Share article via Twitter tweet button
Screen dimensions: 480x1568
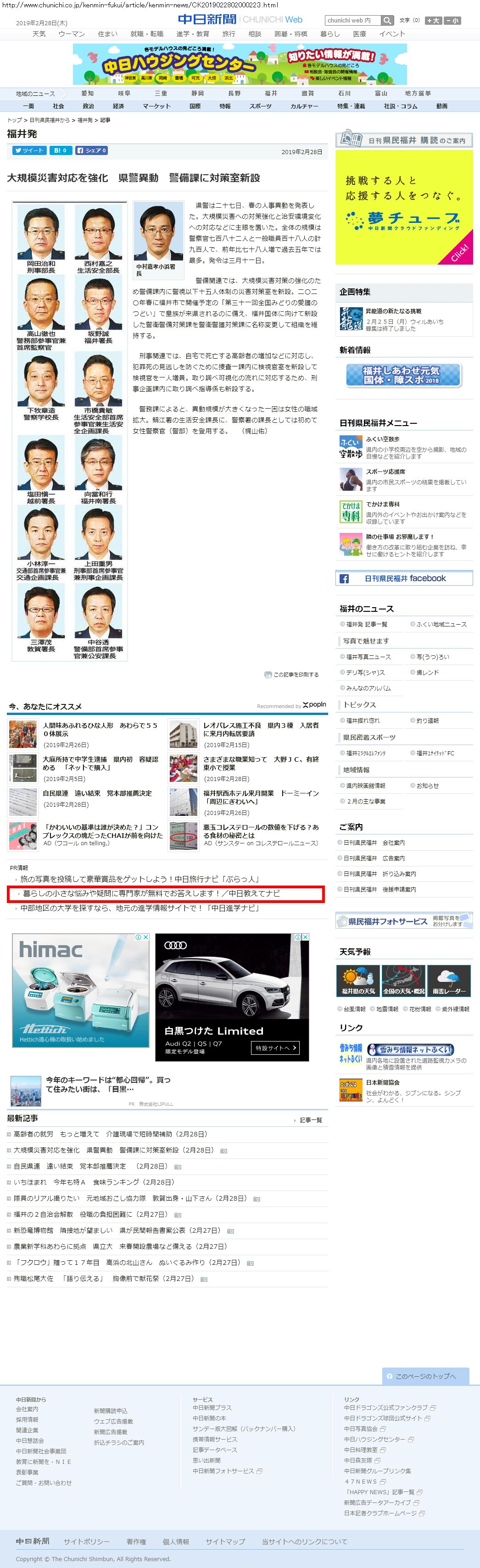[29, 150]
